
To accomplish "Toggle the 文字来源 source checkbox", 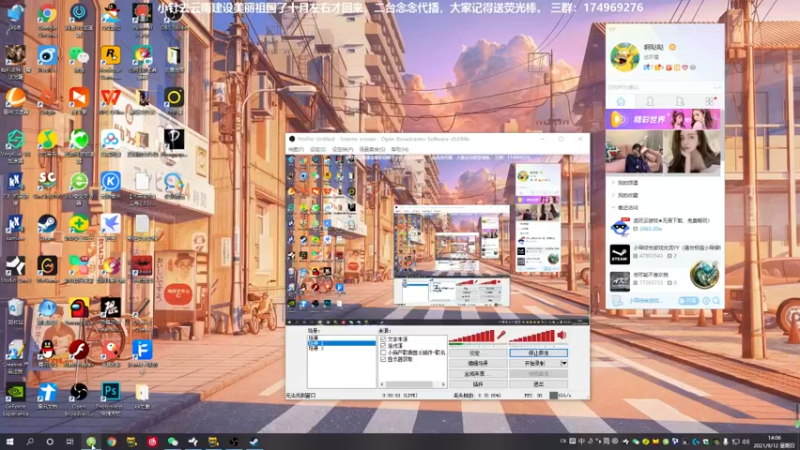I will (383, 339).
